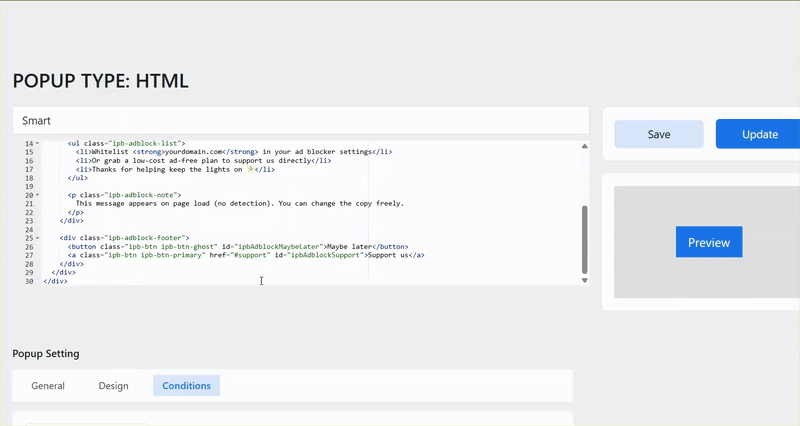
Task: Collapse the code fold at line 20
Action: (37, 195)
